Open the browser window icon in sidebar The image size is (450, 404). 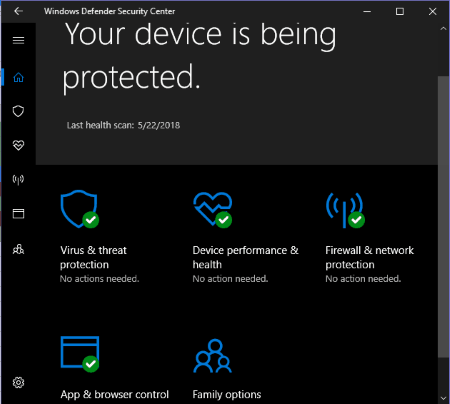click(x=18, y=214)
